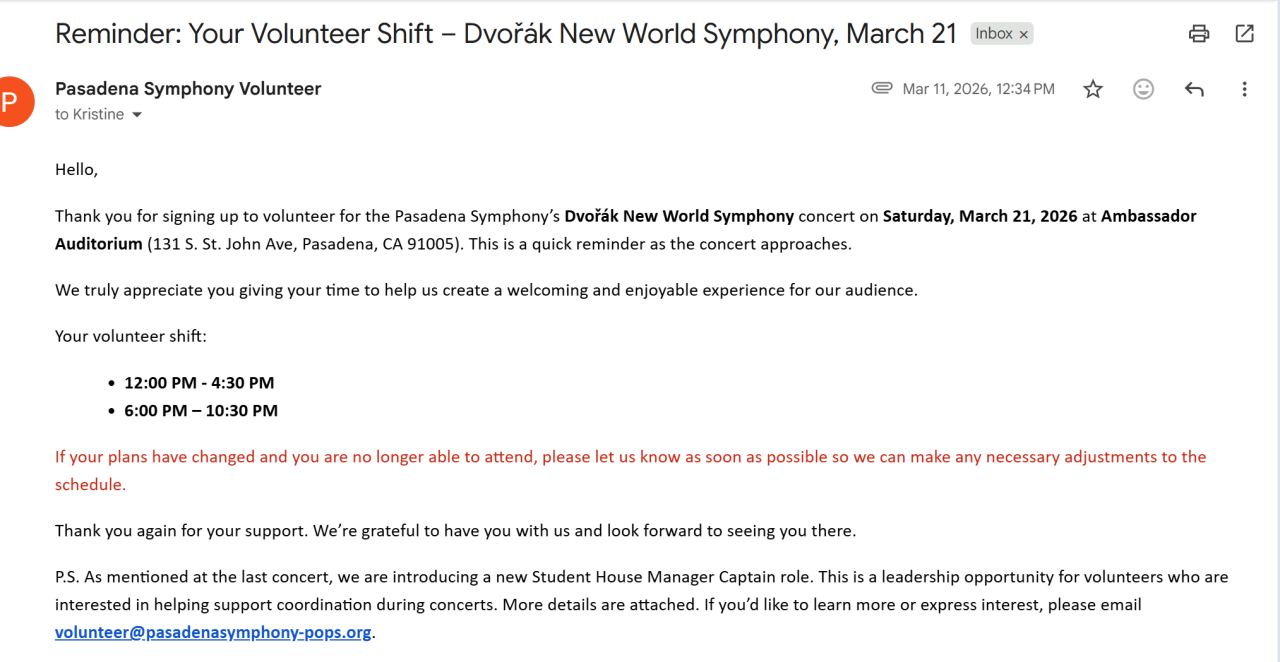Screen dimensions: 1280x662
Task: Open the email in a new window
Action: click(x=1244, y=34)
